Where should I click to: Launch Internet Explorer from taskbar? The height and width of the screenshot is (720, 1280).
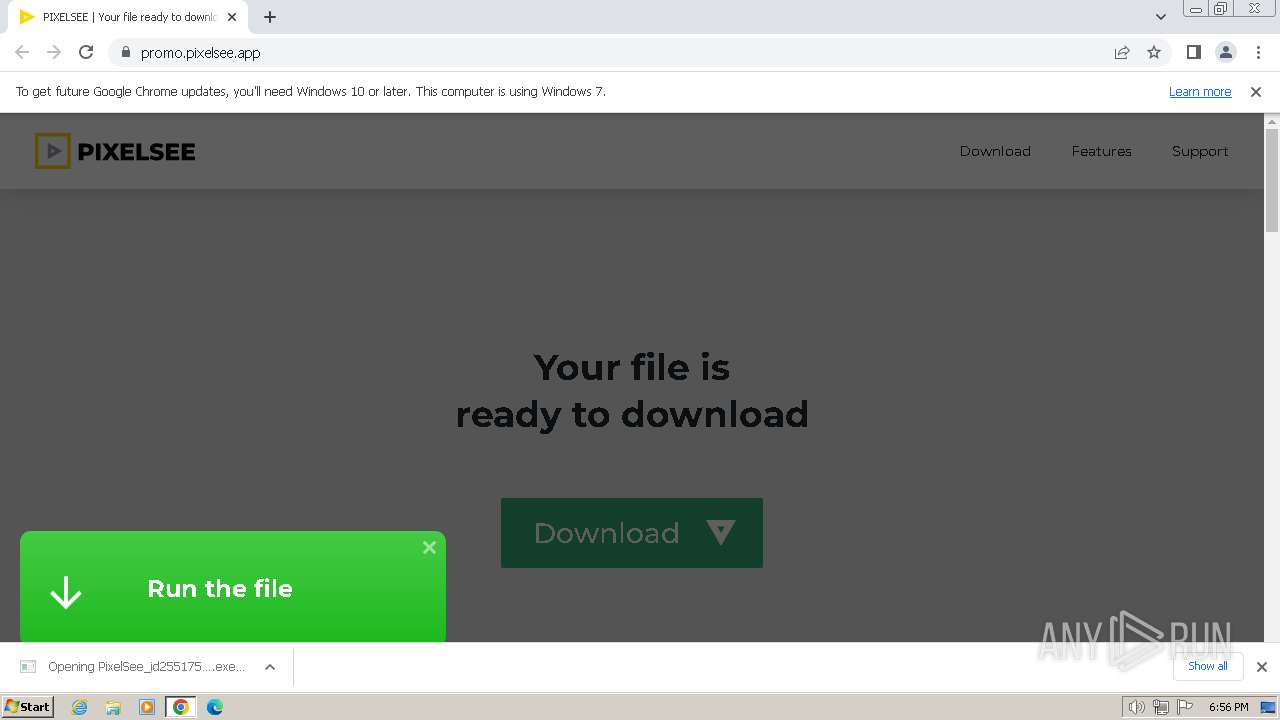pyautogui.click(x=80, y=707)
